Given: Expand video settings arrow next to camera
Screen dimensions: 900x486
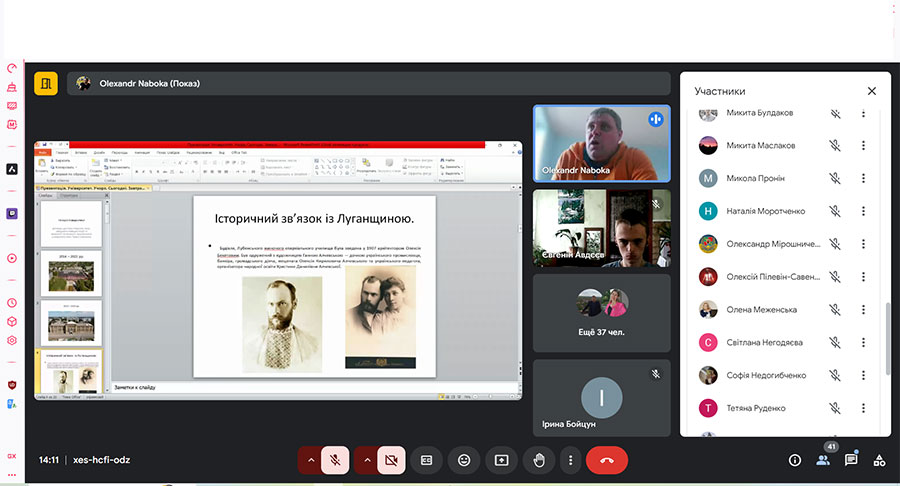Looking at the screenshot, I should [367, 460].
